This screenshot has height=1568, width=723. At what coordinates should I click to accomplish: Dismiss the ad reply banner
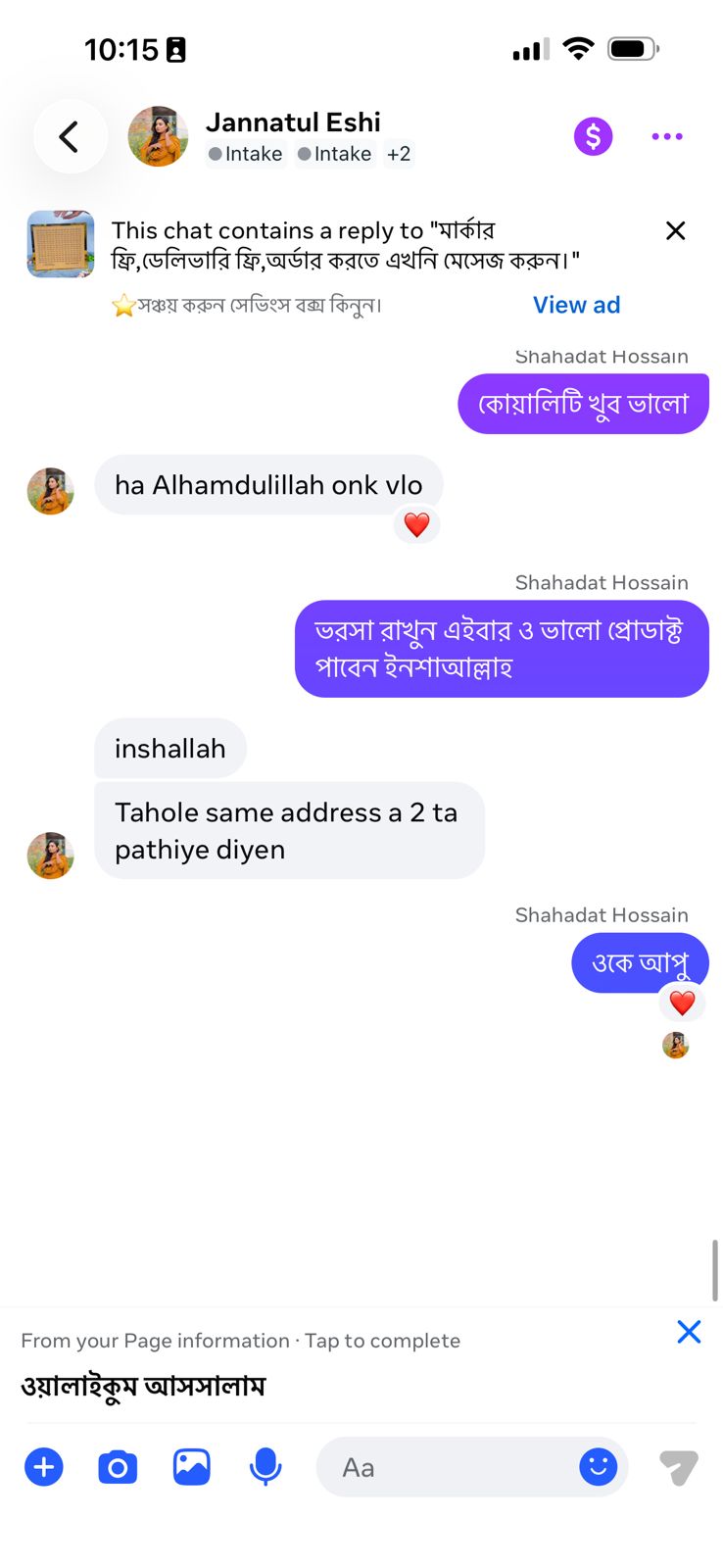click(x=675, y=231)
